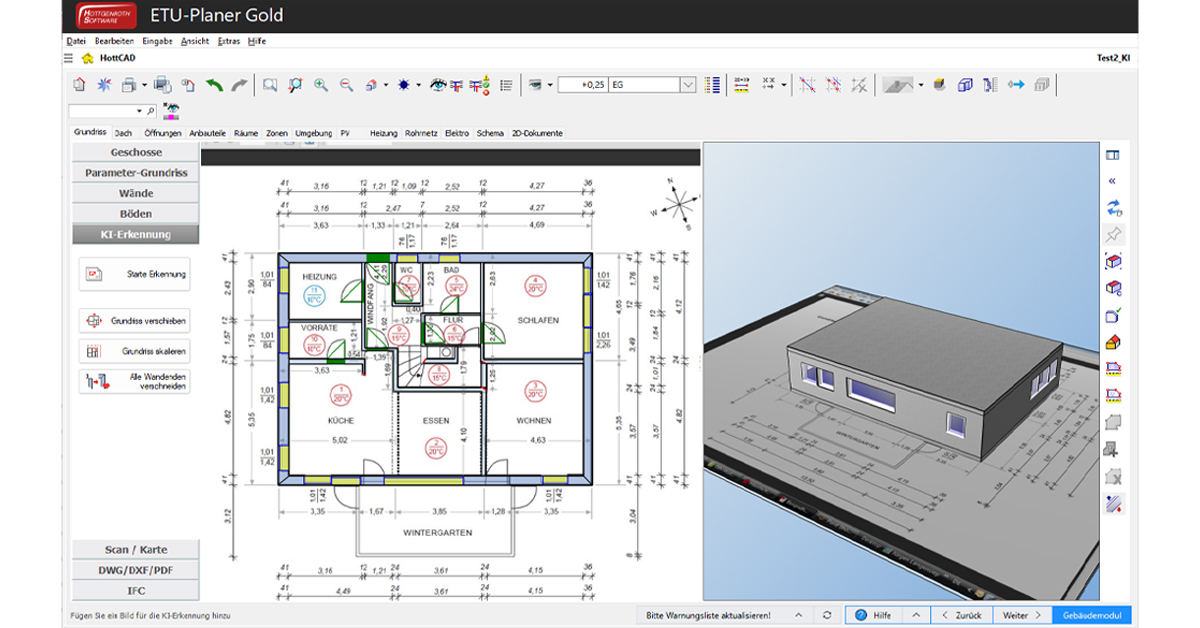The image size is (1200, 628).
Task: Open the roof shape dropdown arrow
Action: click(921, 85)
